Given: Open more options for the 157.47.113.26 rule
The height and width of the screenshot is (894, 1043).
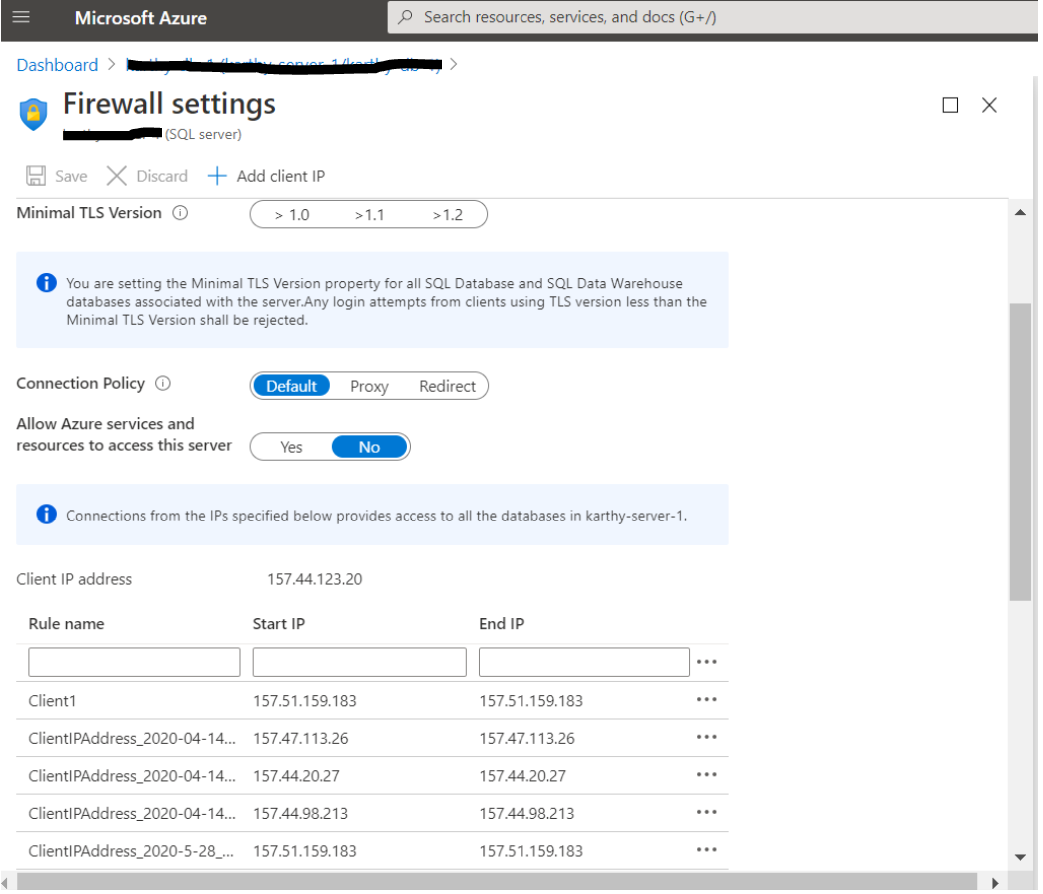Looking at the screenshot, I should pos(706,738).
